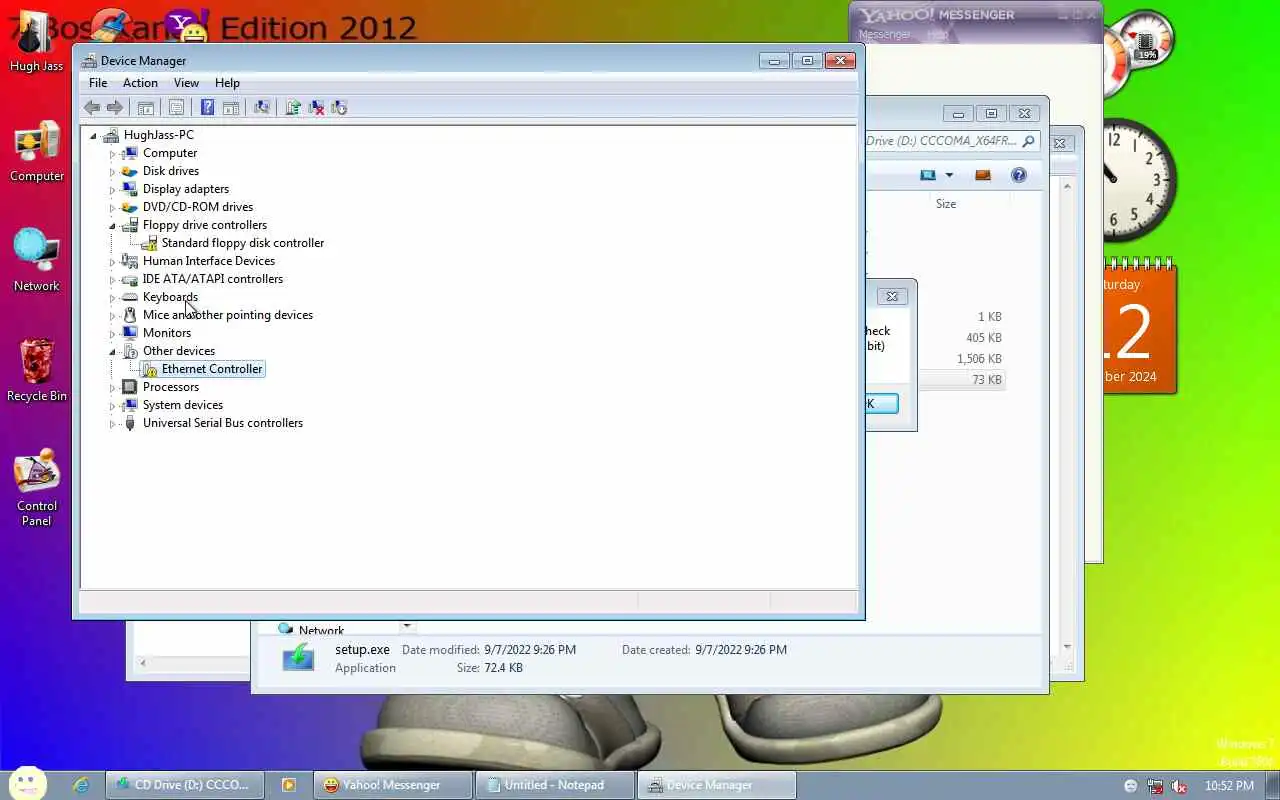Click the Disk drives category icon

[x=129, y=171]
